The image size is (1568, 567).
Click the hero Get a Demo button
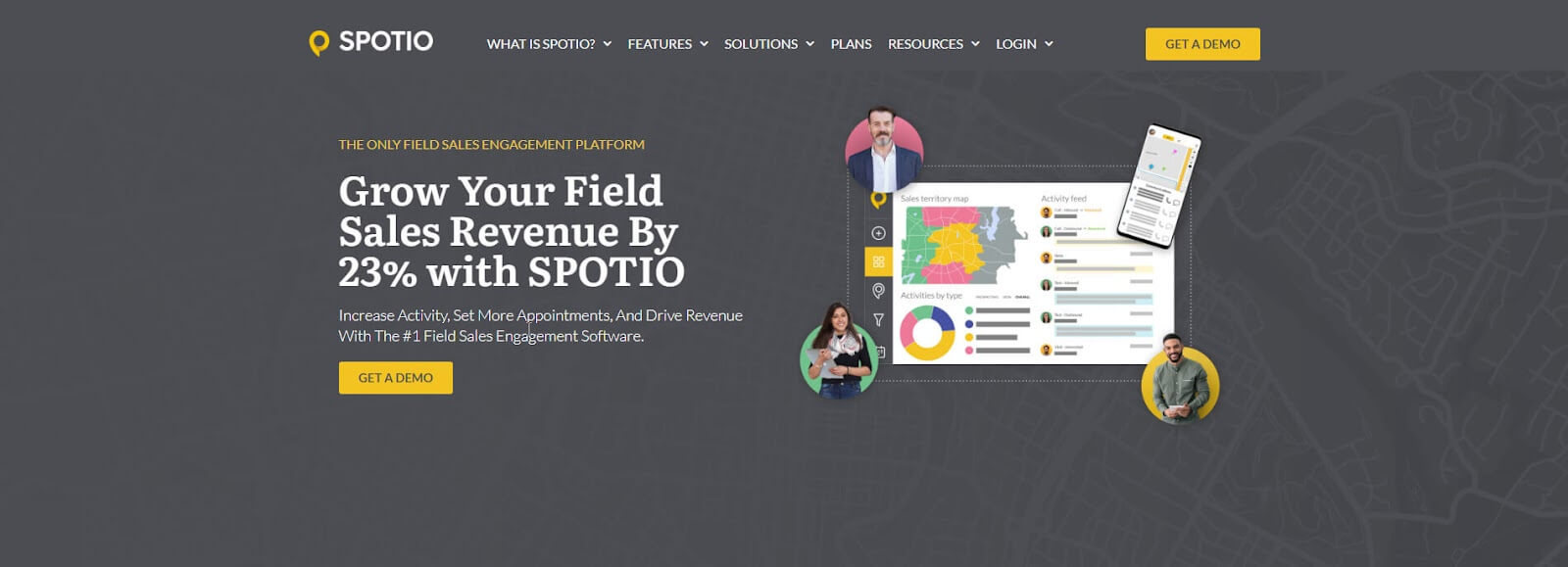tap(396, 378)
